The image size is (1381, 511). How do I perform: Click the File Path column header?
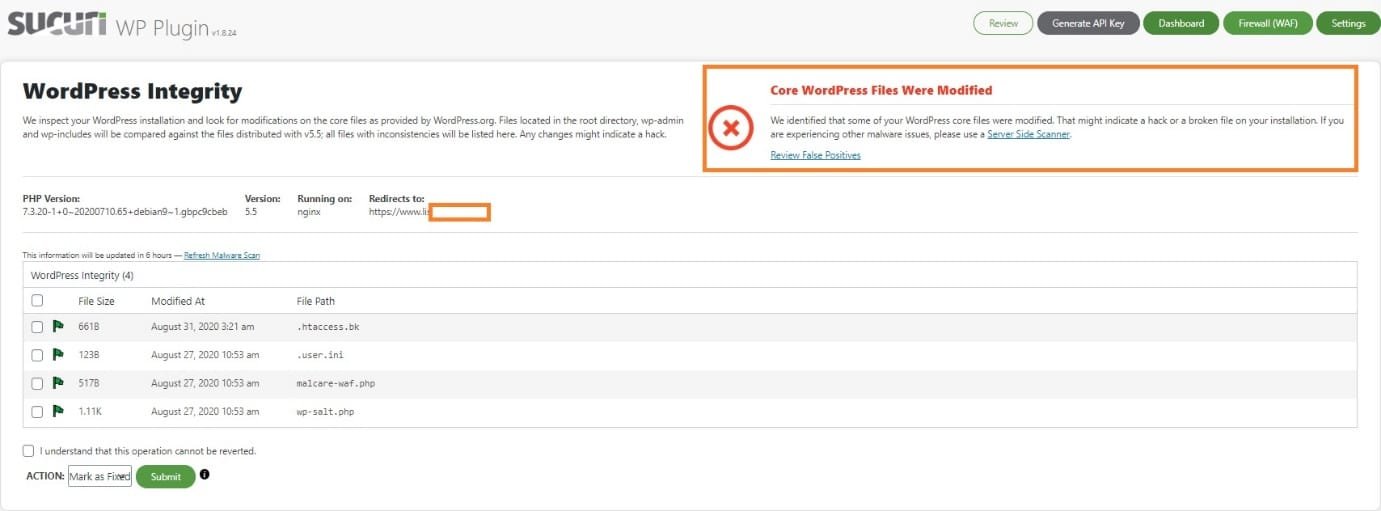click(316, 301)
